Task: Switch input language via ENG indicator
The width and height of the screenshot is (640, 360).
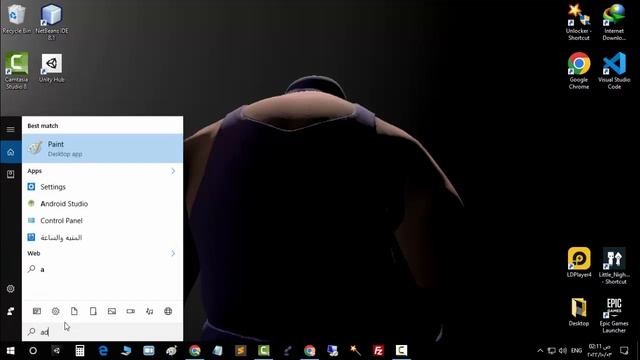Action: (576, 351)
